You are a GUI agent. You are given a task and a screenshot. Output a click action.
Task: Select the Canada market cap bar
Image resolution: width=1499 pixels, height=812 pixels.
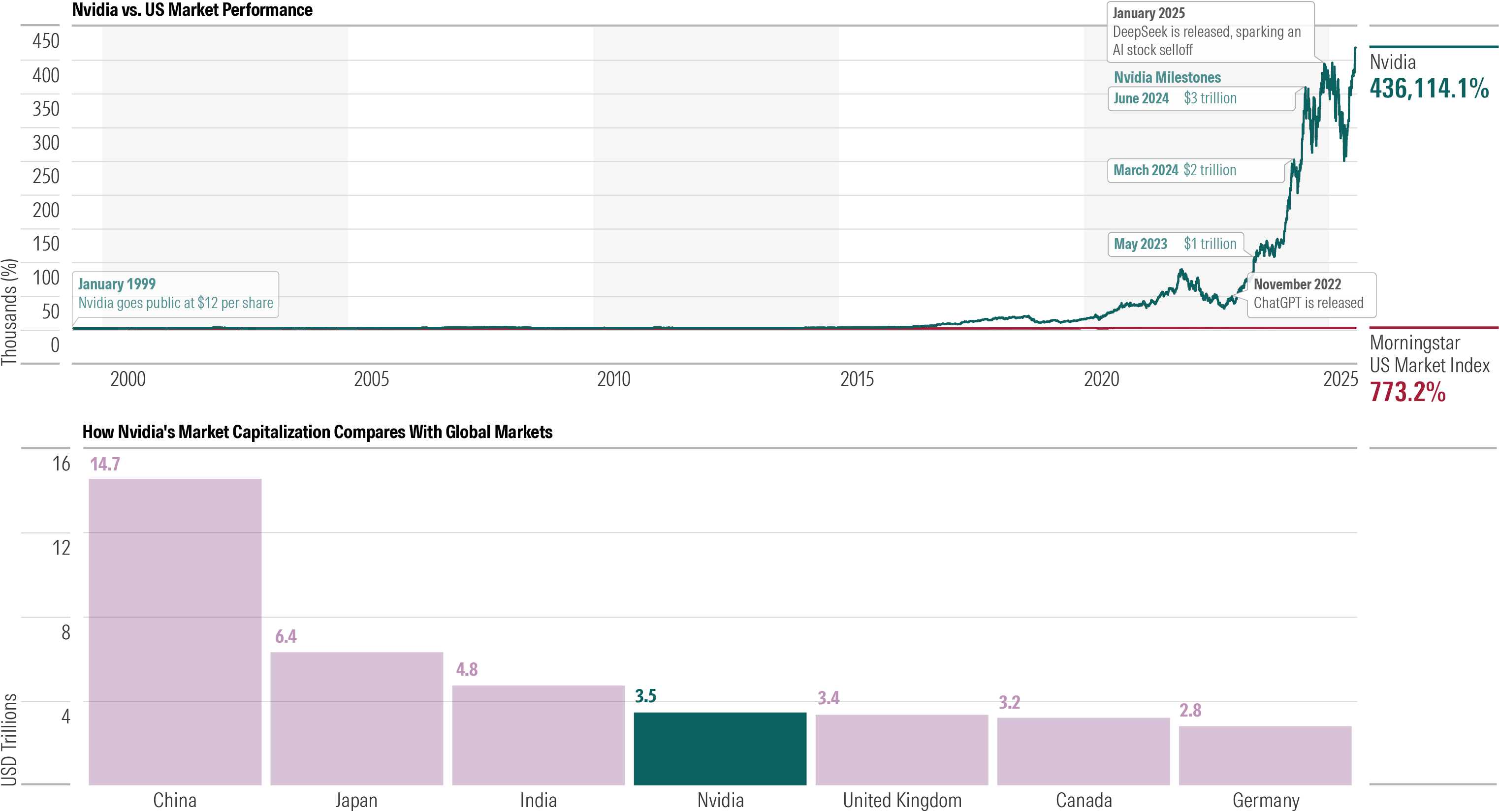[1084, 751]
